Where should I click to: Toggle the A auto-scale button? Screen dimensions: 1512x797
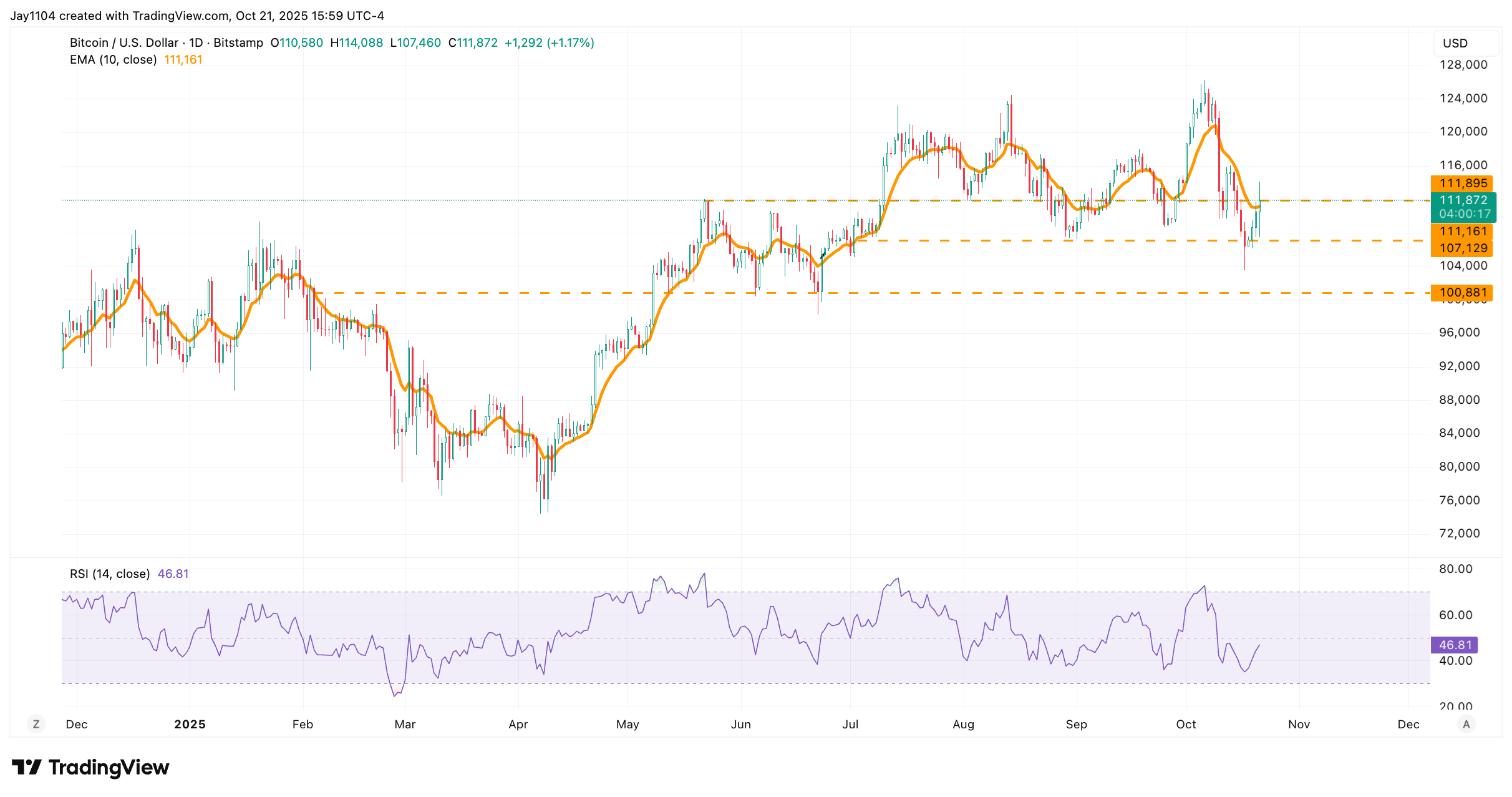click(1466, 724)
